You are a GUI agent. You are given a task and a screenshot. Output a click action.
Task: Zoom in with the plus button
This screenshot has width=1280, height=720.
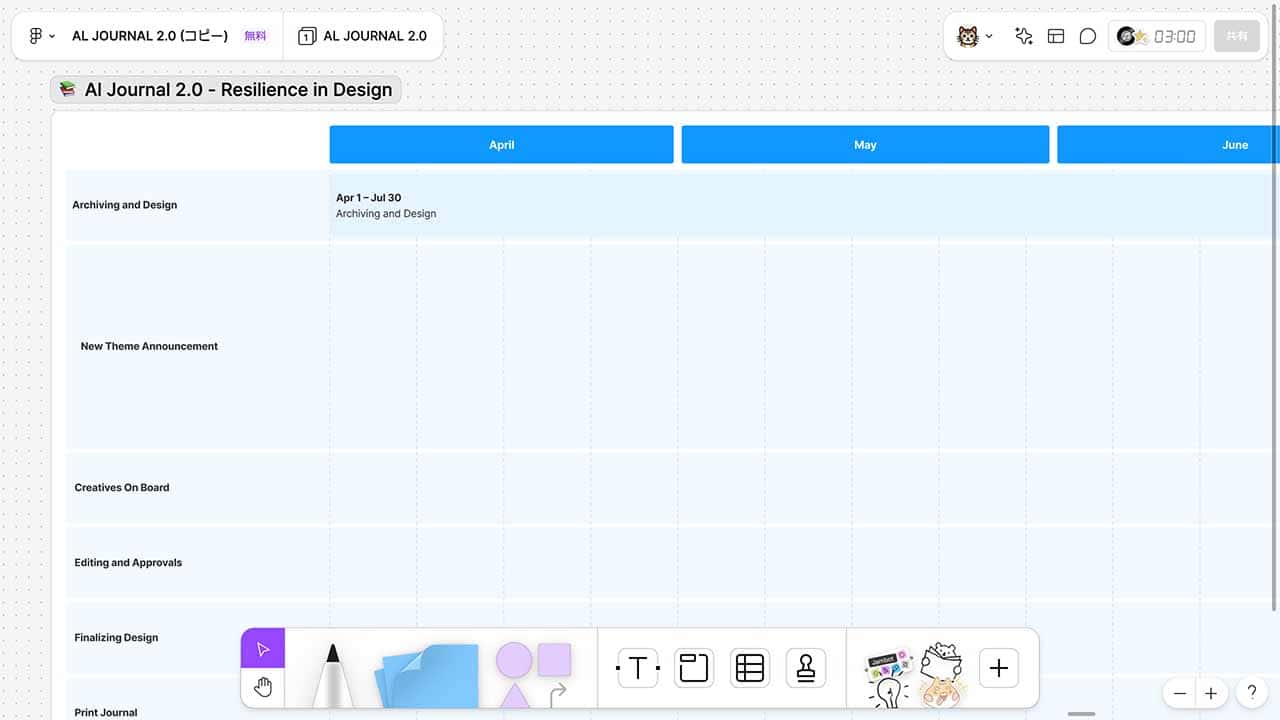pyautogui.click(x=1211, y=693)
